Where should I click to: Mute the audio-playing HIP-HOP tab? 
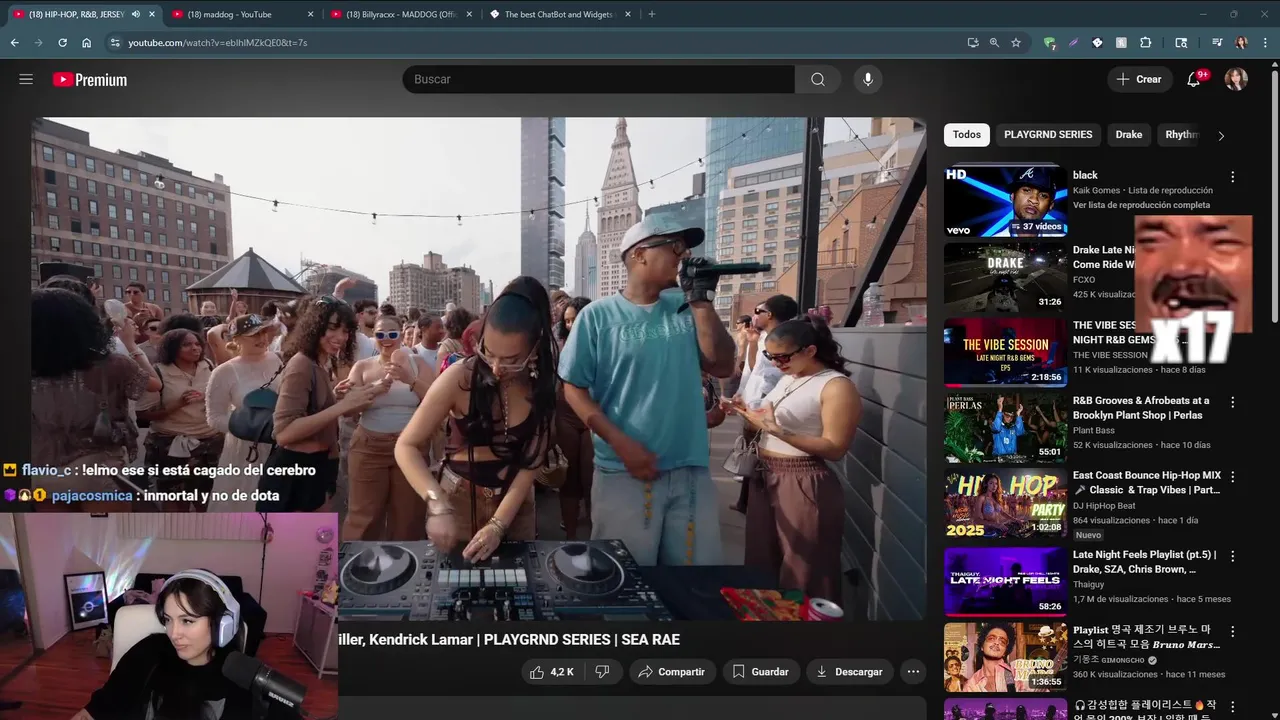pos(136,14)
